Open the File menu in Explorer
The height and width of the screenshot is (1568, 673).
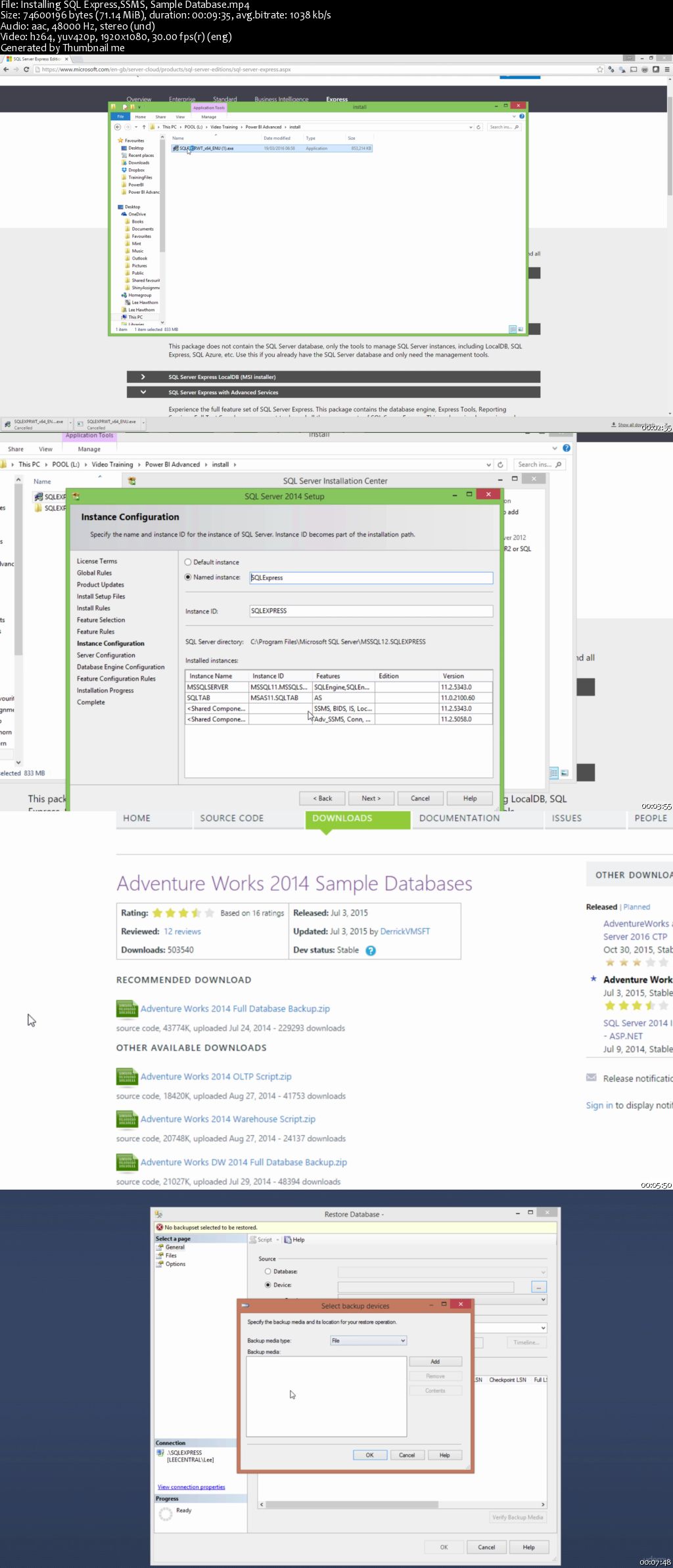pyautogui.click(x=120, y=117)
